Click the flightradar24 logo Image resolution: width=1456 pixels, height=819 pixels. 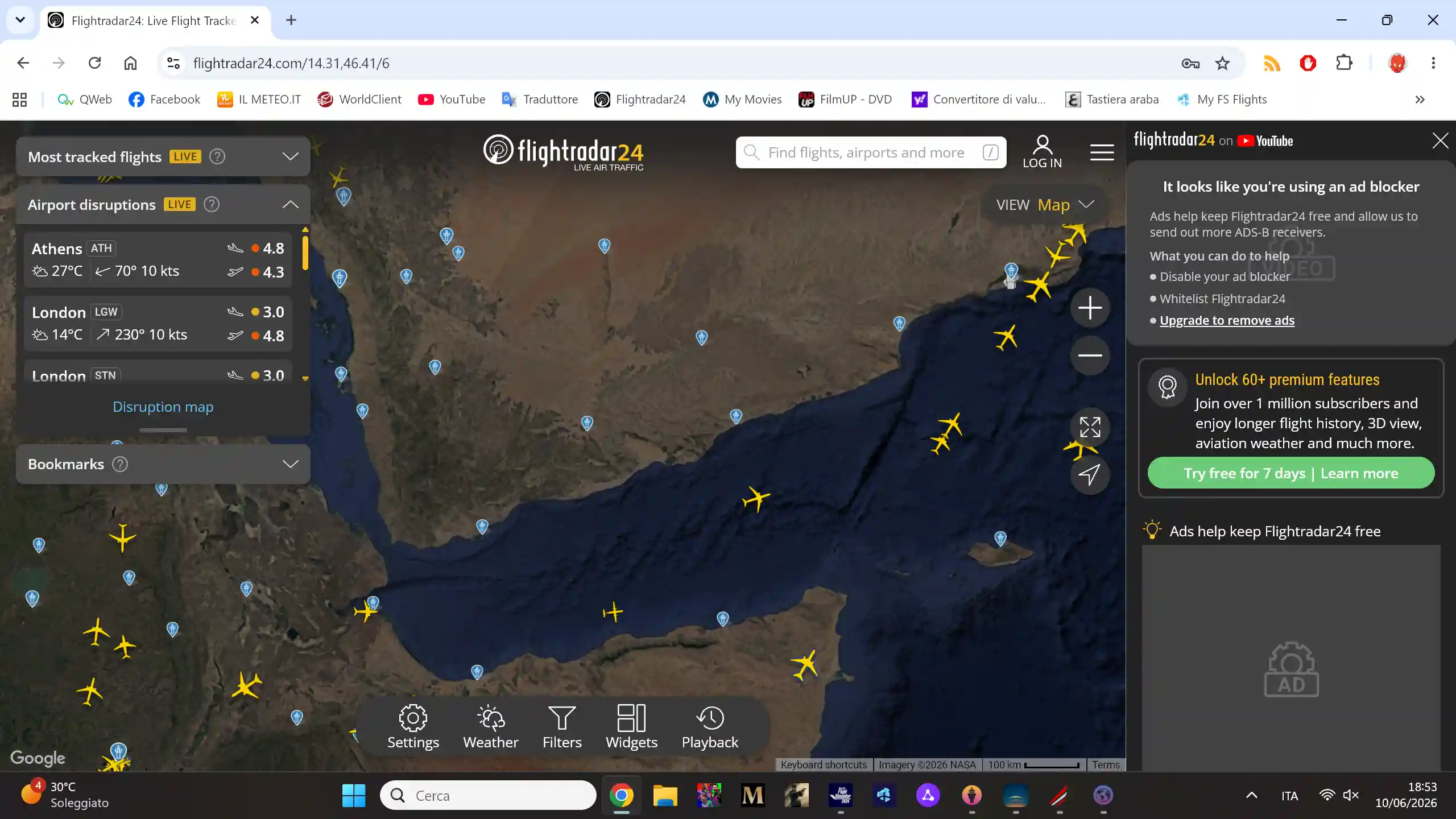click(x=563, y=152)
